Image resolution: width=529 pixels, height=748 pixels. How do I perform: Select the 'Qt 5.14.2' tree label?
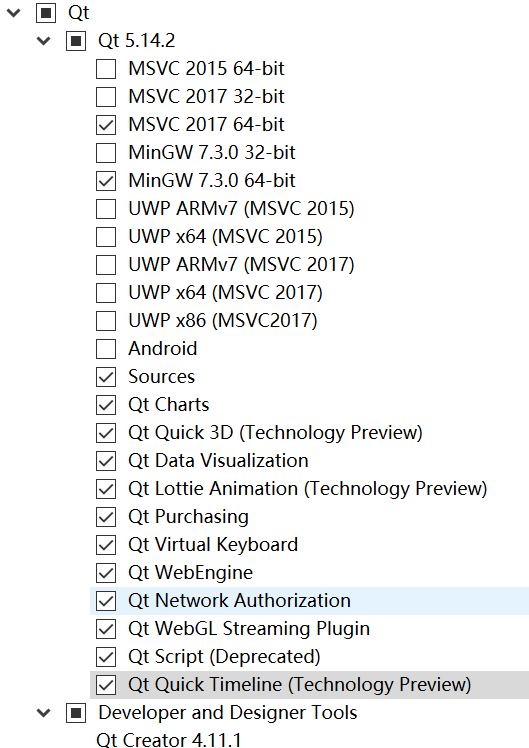pyautogui.click(x=137, y=41)
